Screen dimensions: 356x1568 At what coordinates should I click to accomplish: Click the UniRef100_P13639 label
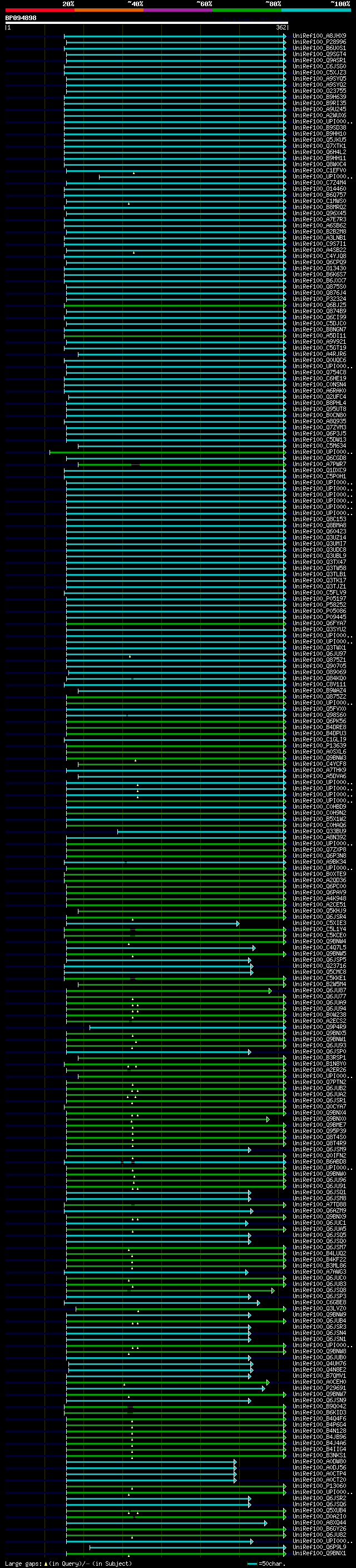(x=319, y=746)
